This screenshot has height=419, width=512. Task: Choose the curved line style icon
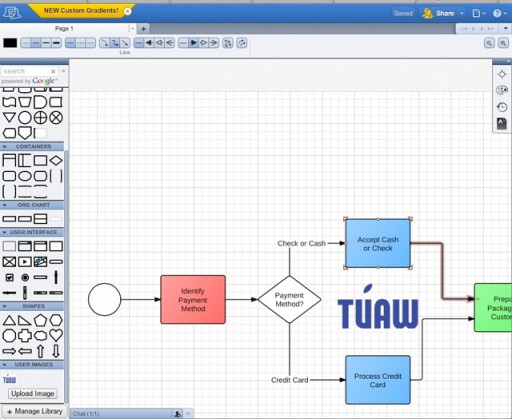tap(104, 43)
